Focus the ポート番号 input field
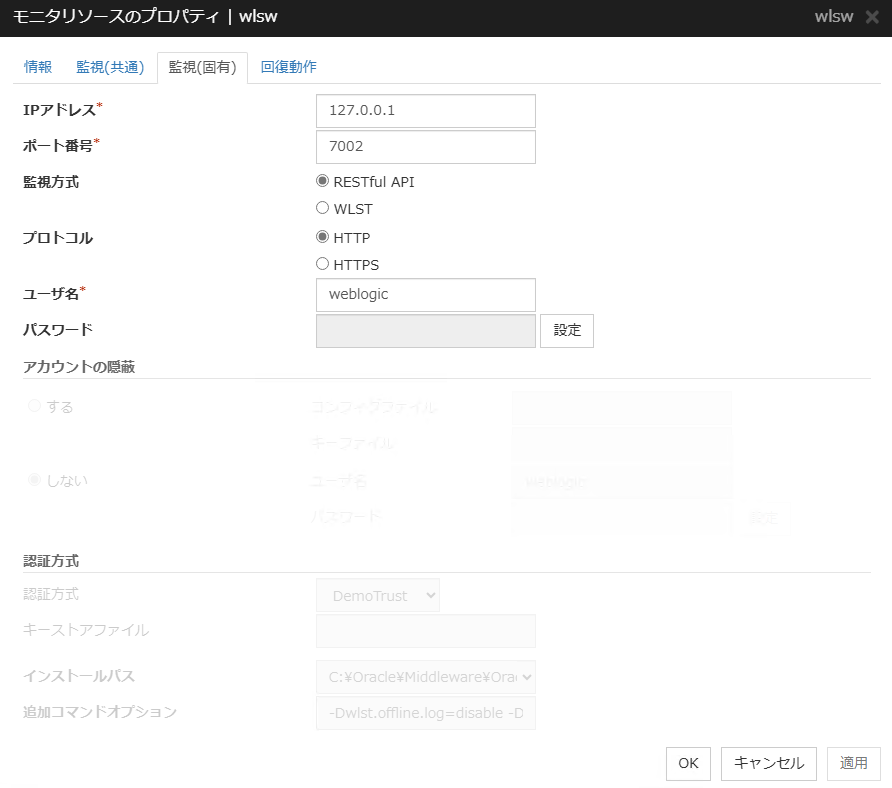 coord(425,147)
